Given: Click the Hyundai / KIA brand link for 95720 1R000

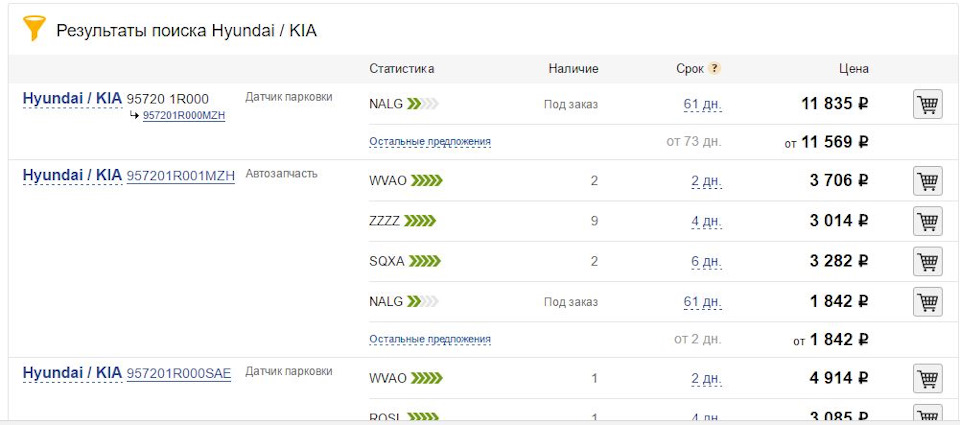Looking at the screenshot, I should [x=72, y=98].
